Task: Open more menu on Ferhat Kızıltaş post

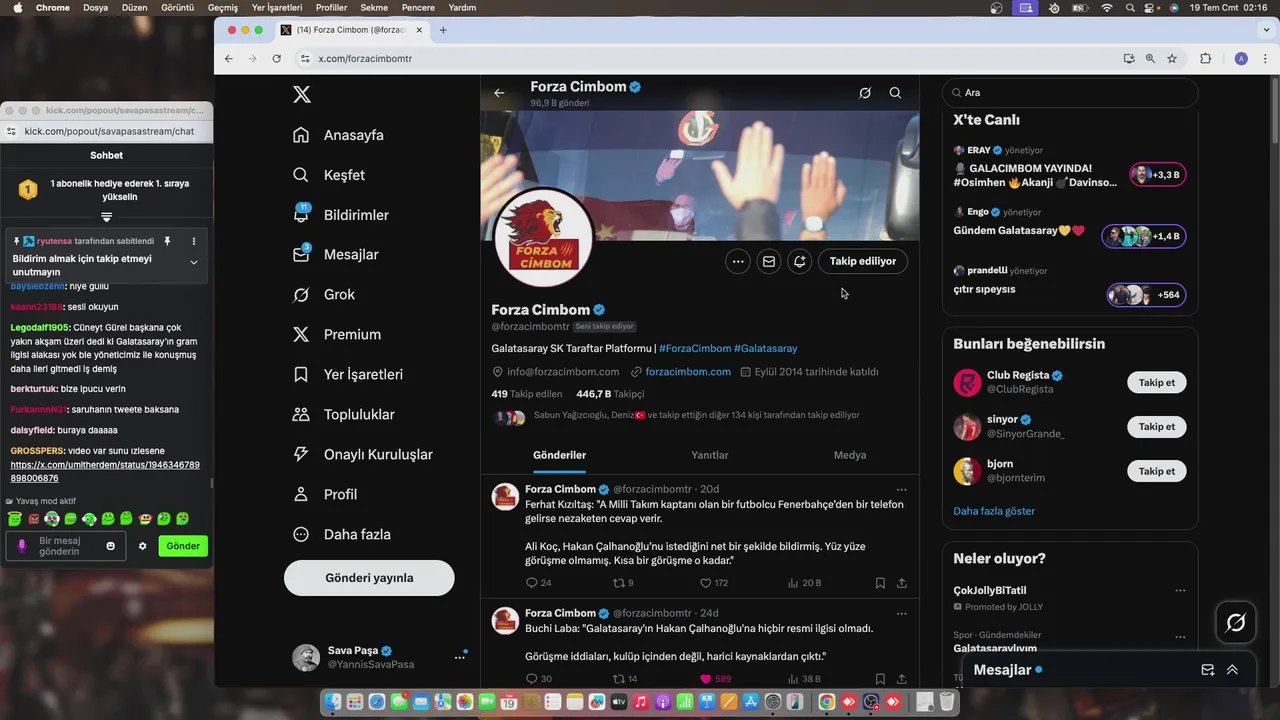Action: point(902,490)
